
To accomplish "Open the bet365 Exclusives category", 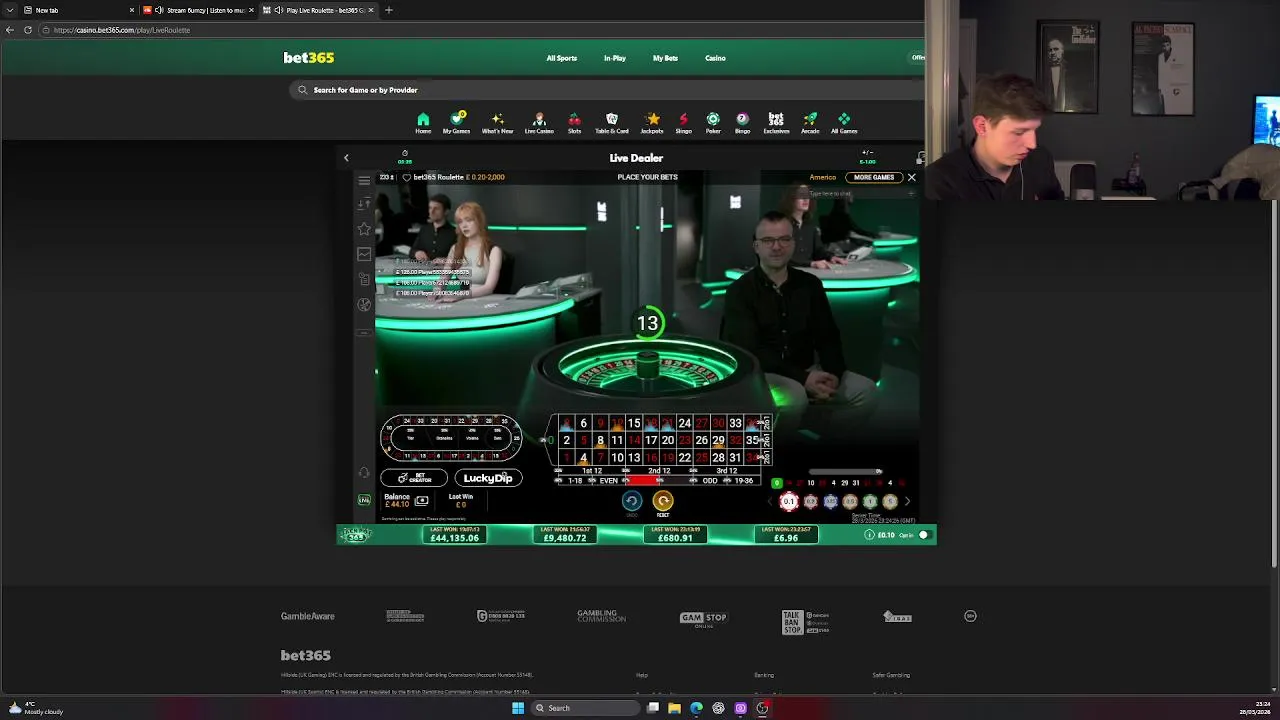I will tap(776, 123).
